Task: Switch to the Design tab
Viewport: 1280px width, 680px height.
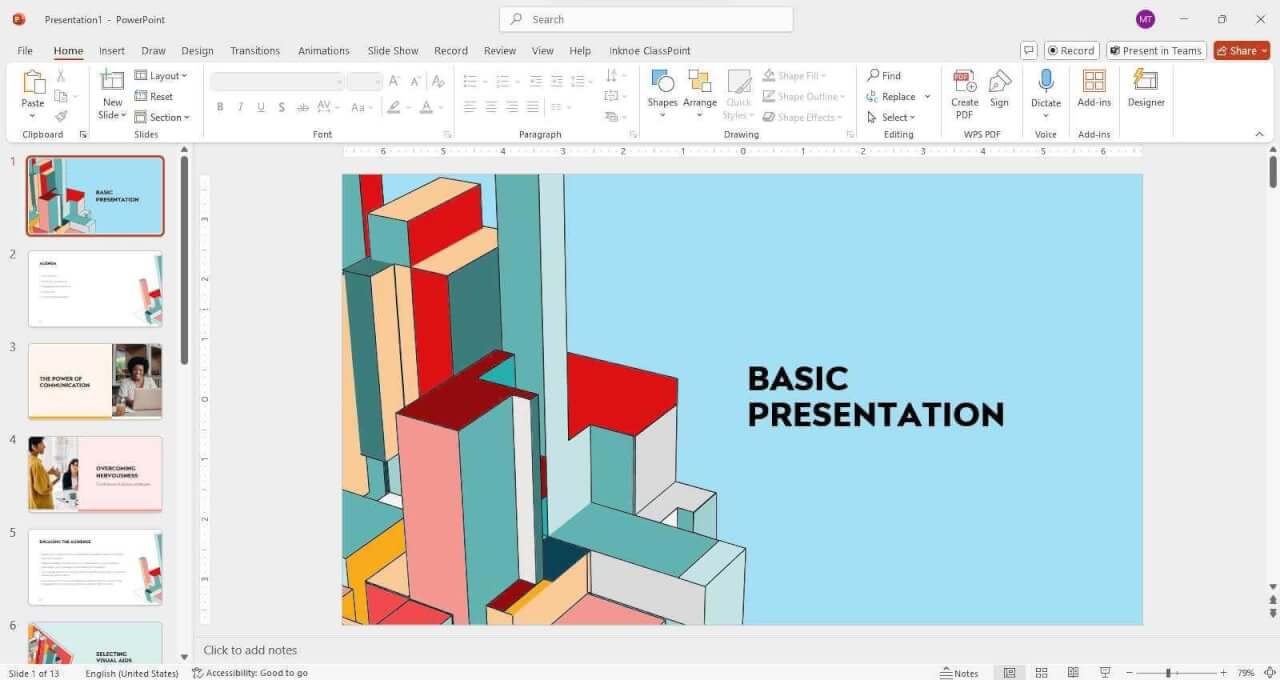Action: (197, 50)
